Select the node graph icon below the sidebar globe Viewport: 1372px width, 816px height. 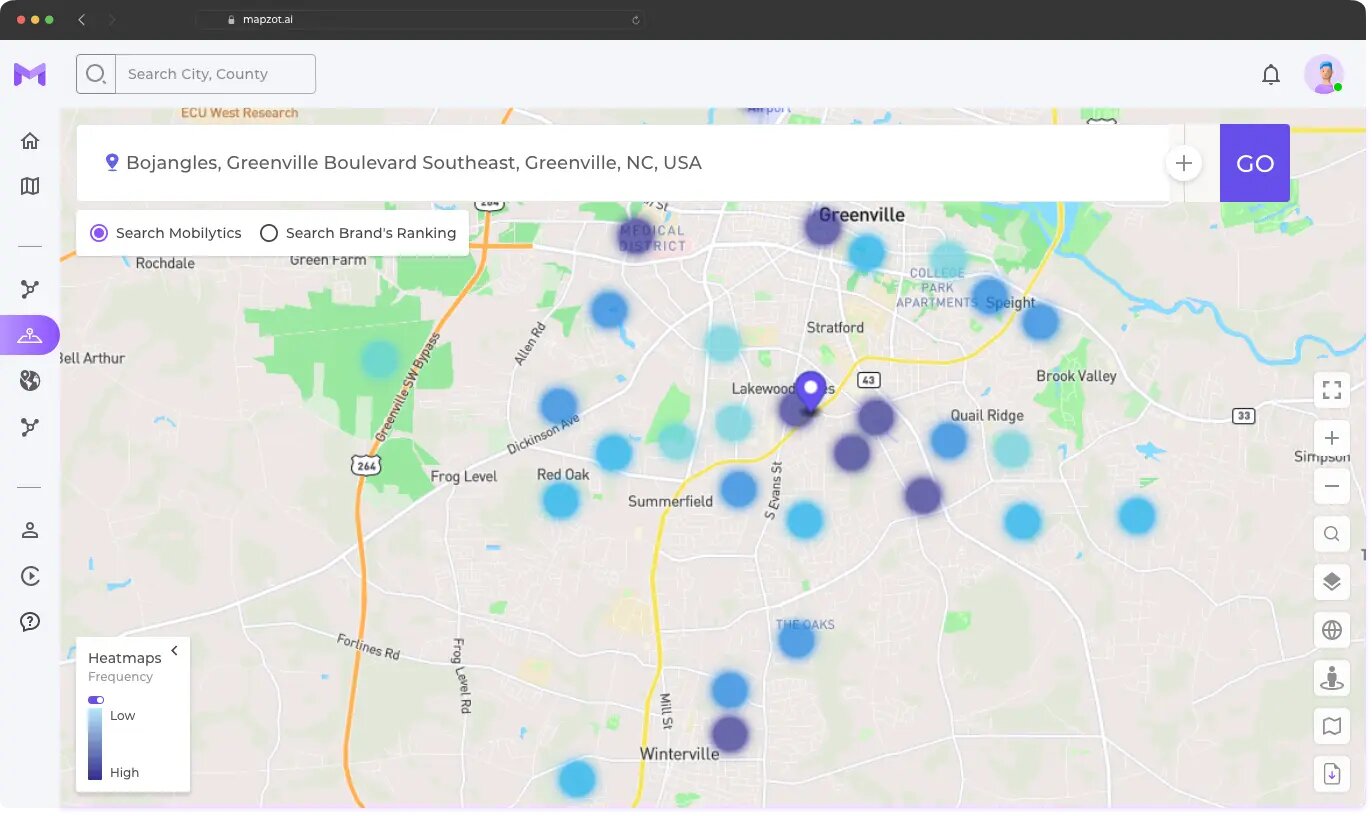tap(30, 427)
